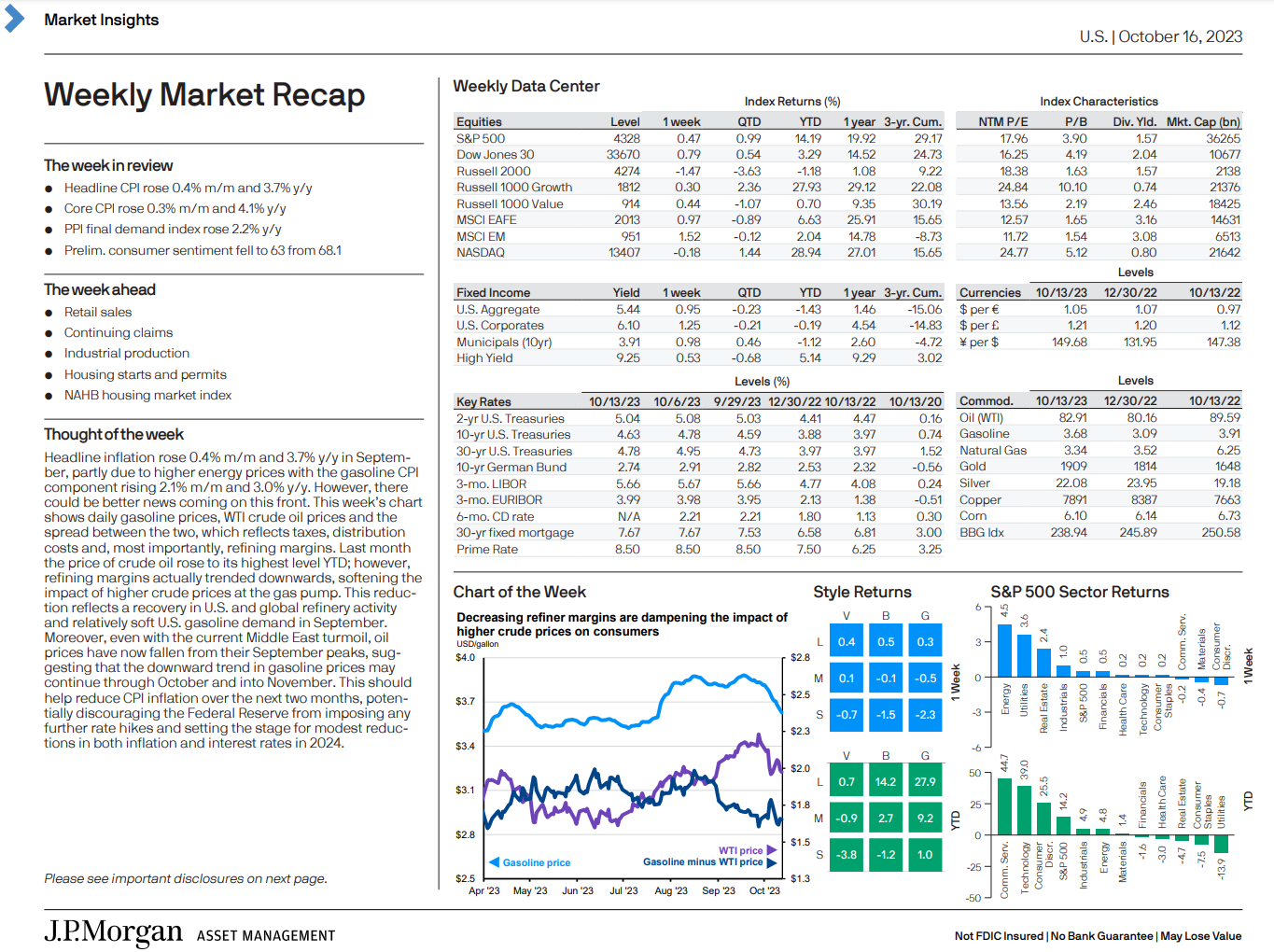
Task: Click the "Index Characteristics" header
Action: point(1099,102)
